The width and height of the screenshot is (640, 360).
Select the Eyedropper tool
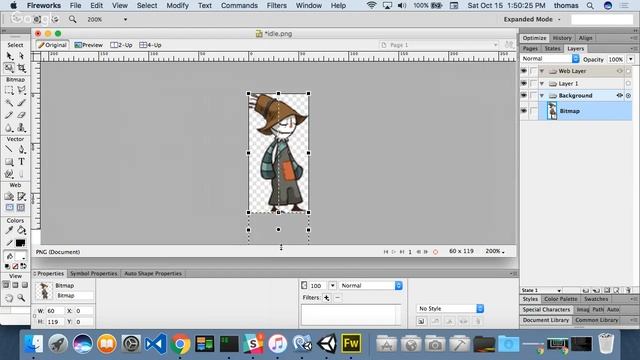point(9,231)
